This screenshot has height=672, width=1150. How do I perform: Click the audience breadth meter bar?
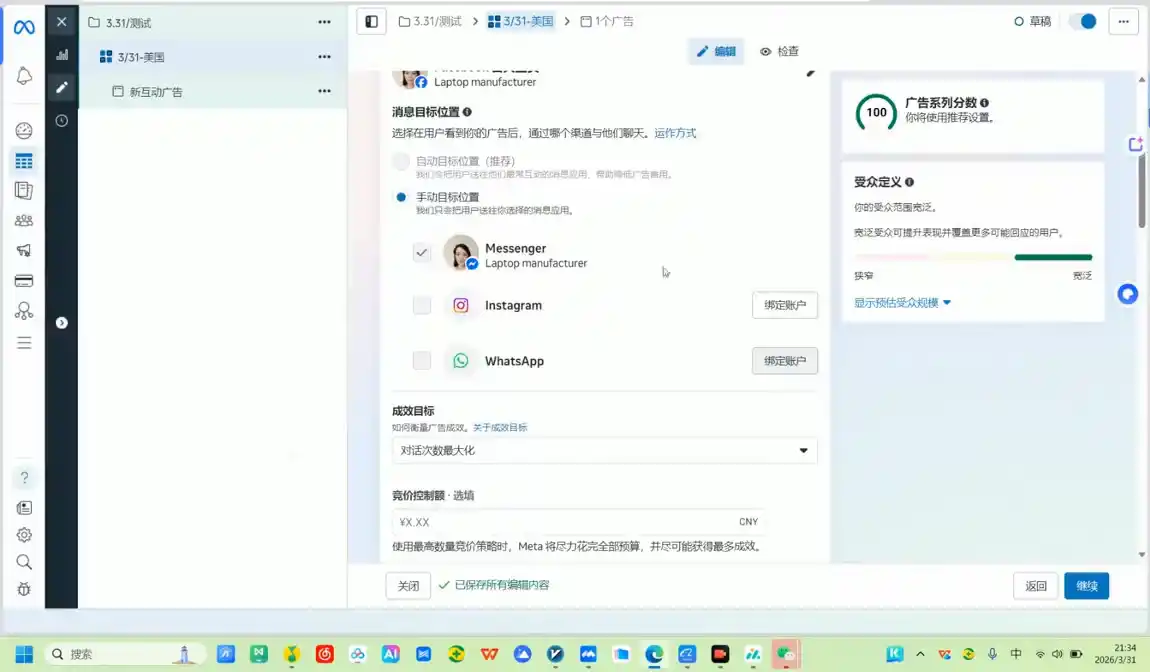973,257
